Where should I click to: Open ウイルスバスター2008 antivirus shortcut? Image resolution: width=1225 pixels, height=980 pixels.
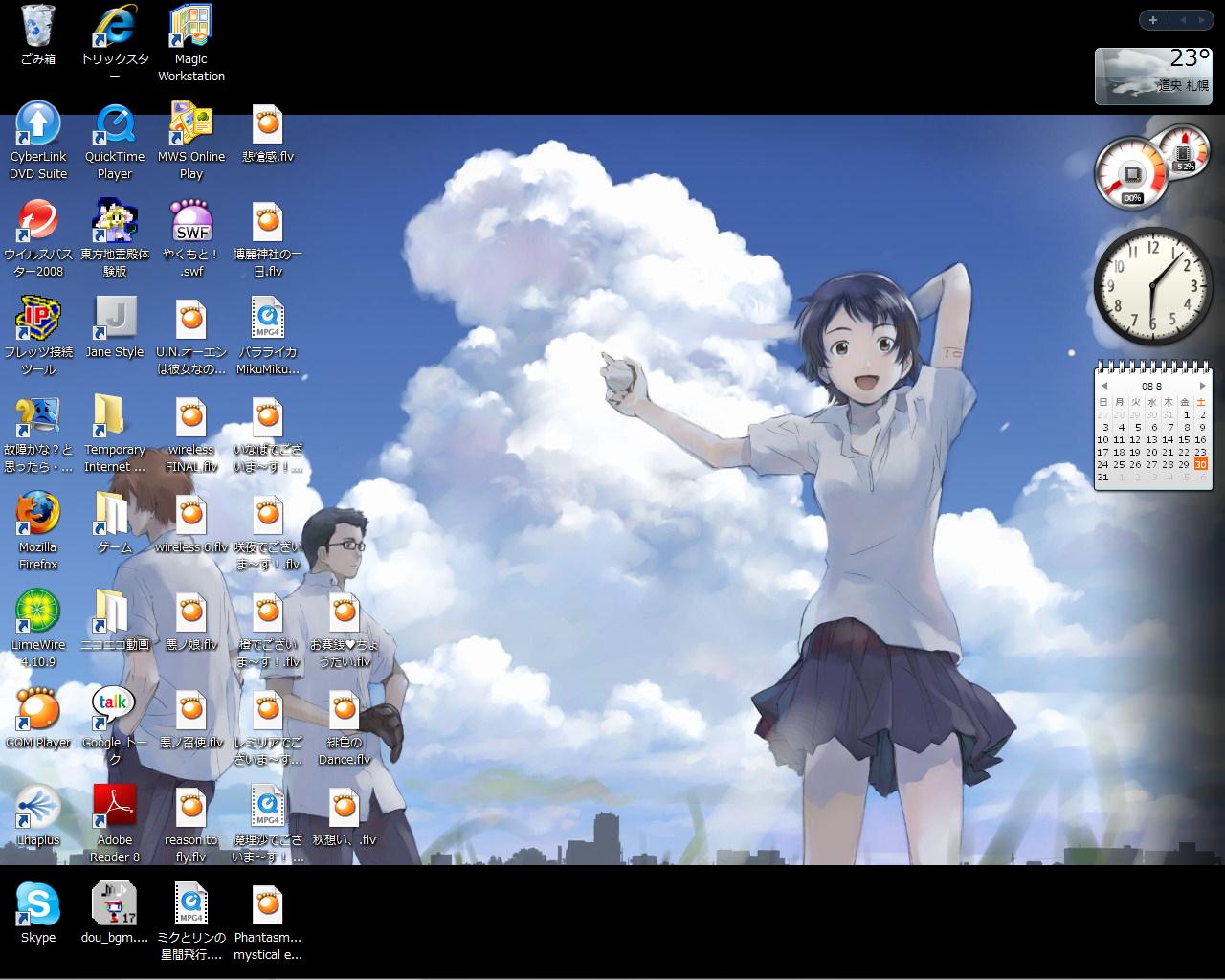click(x=38, y=238)
